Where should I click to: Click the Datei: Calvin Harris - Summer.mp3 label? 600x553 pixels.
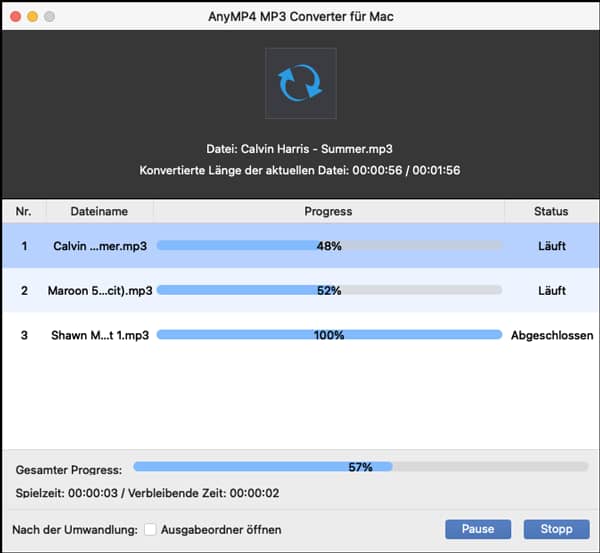tap(299, 149)
